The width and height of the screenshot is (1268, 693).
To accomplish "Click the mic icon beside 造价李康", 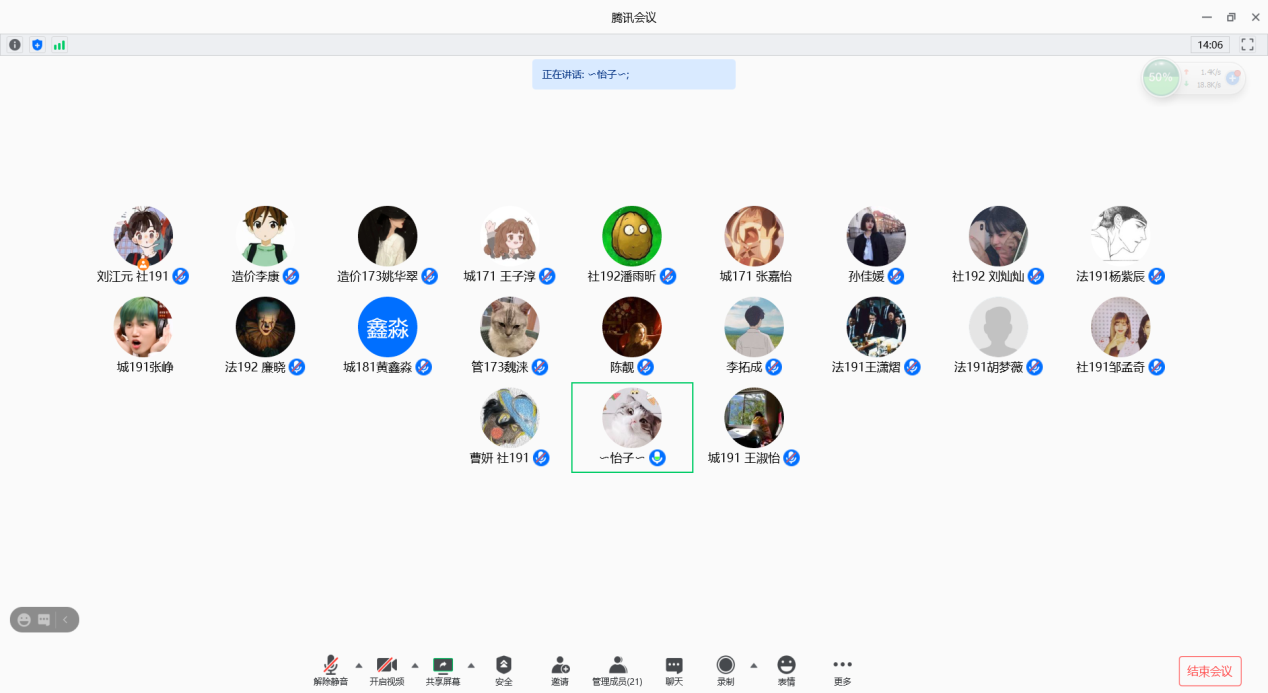I will [x=291, y=276].
